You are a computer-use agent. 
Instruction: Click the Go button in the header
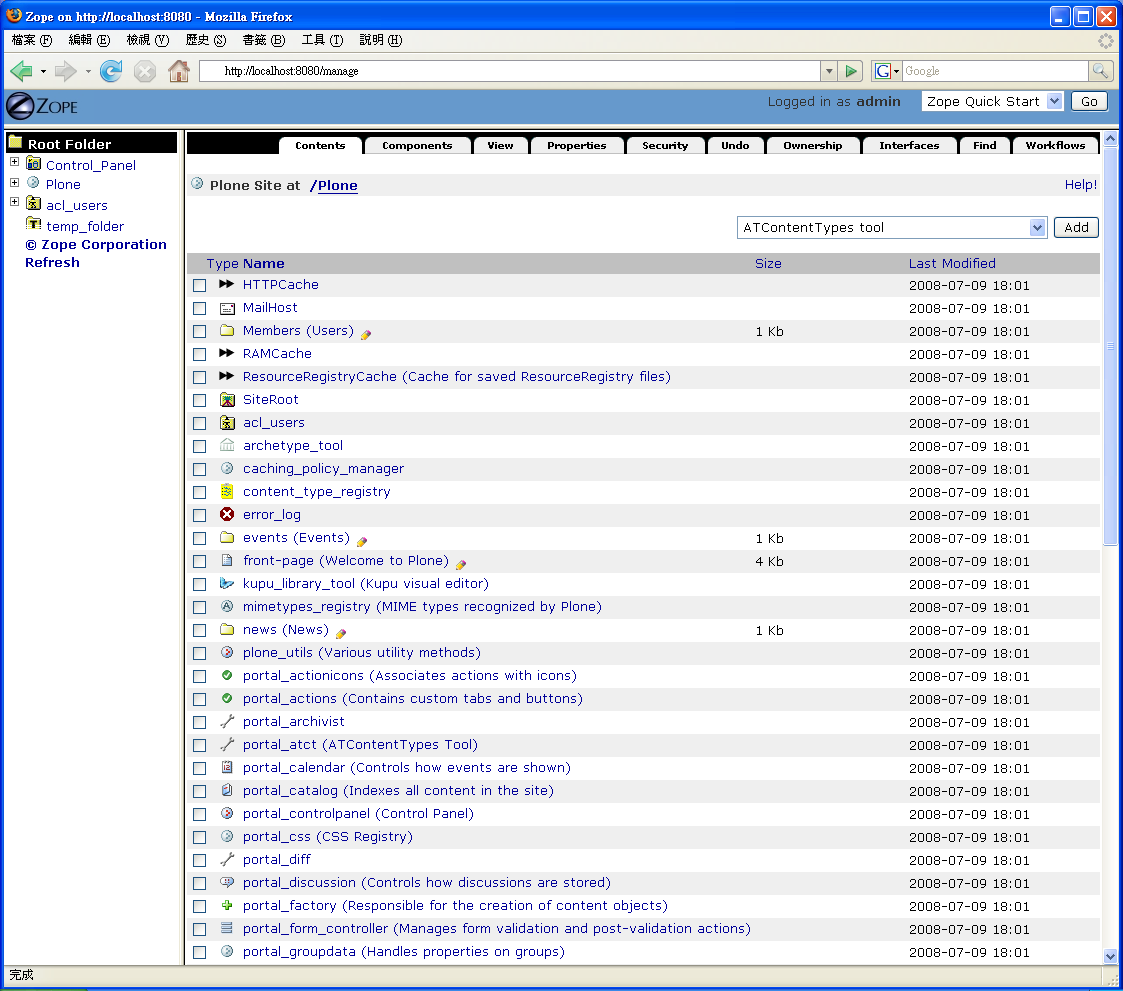[x=1089, y=102]
